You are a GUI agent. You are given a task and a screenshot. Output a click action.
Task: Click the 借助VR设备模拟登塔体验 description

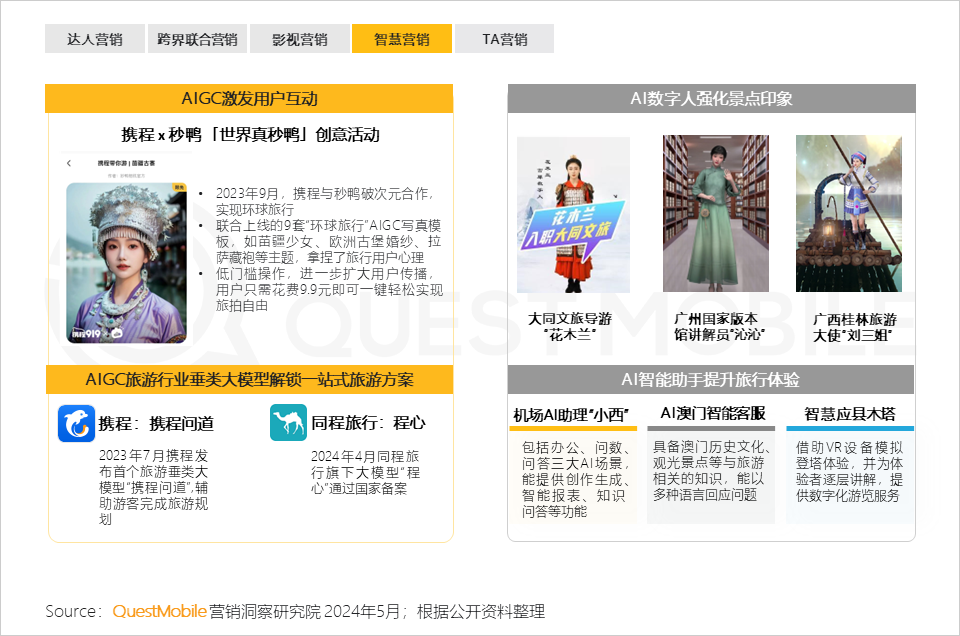point(849,471)
